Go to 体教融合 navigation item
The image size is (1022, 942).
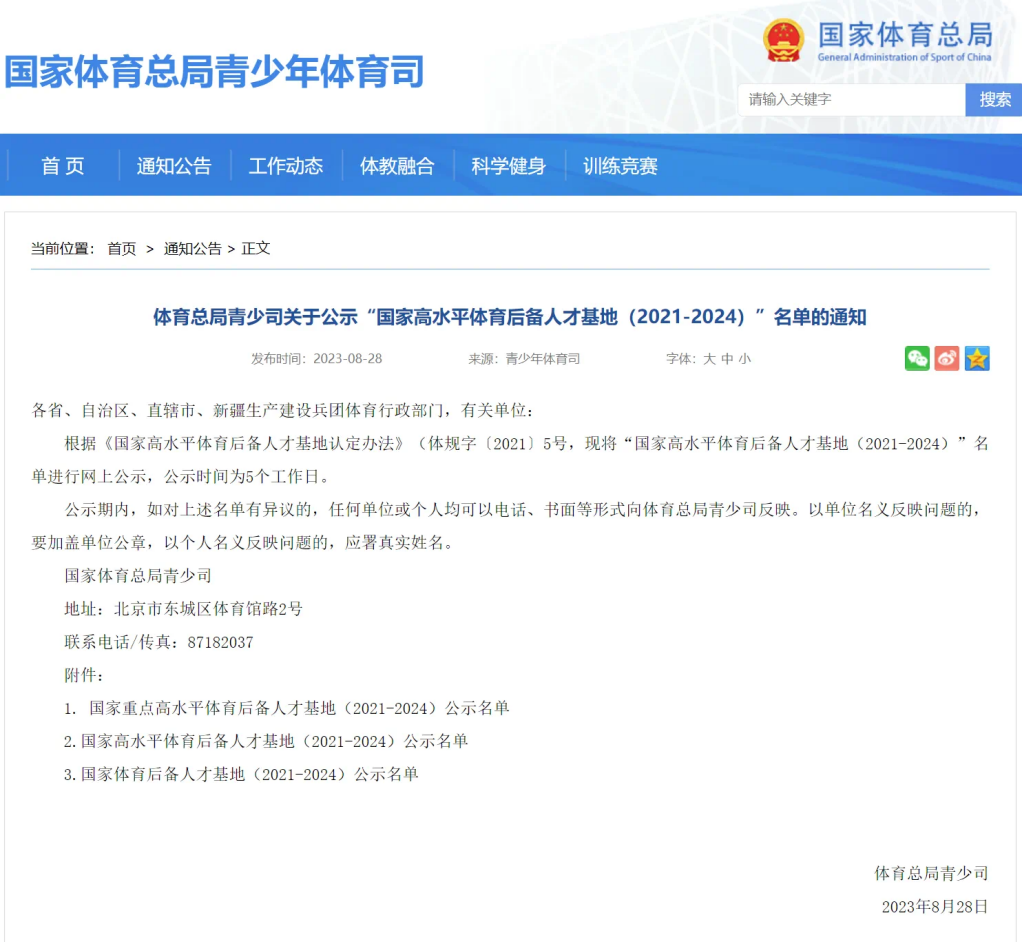[397, 166]
